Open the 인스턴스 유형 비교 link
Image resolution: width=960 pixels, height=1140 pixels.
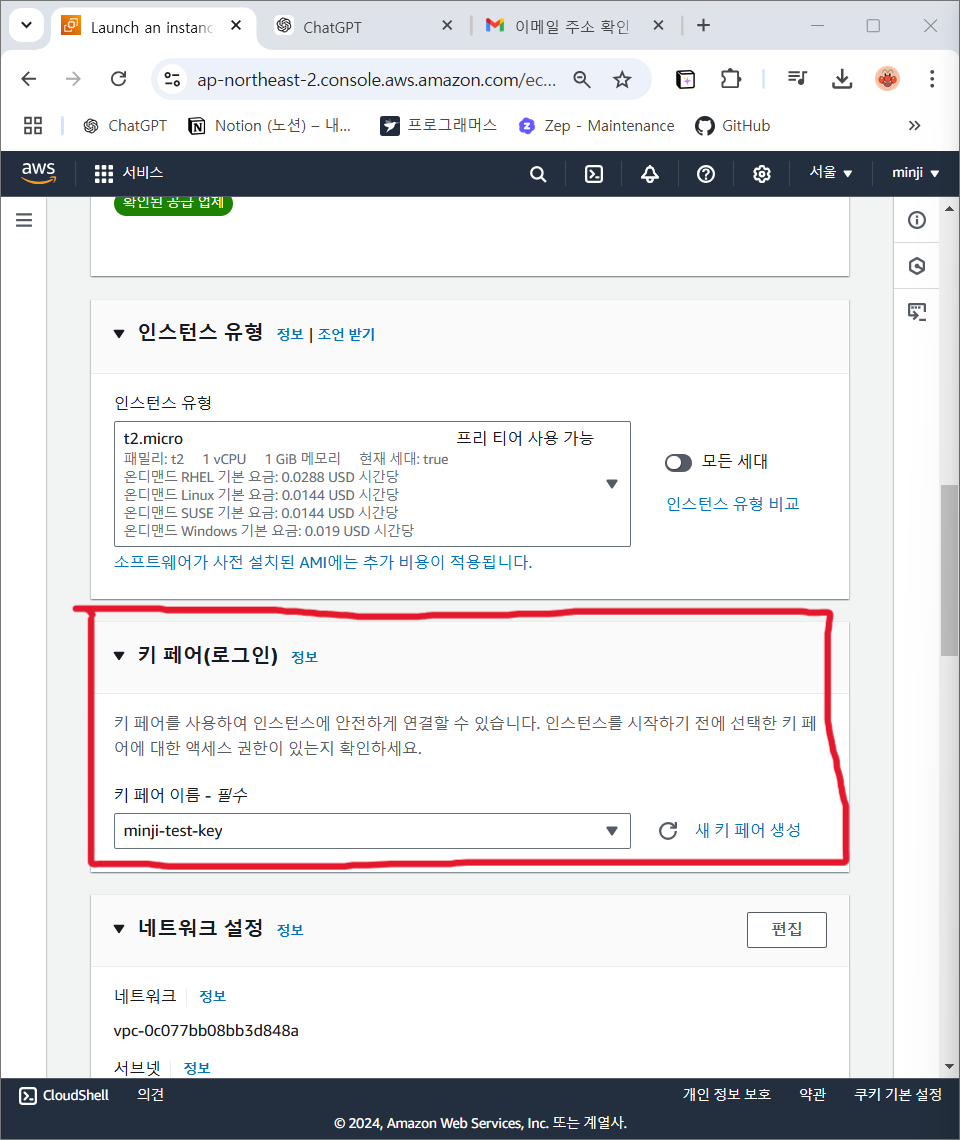732,504
